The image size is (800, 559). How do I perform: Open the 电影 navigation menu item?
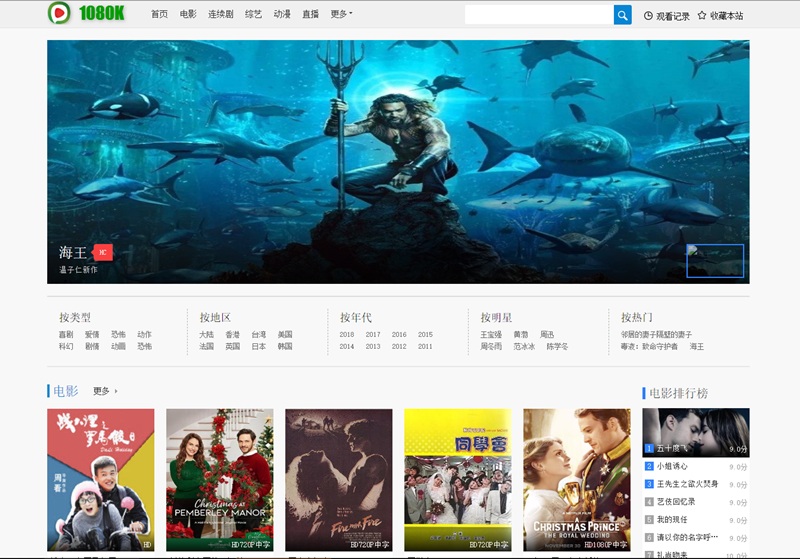[188, 15]
